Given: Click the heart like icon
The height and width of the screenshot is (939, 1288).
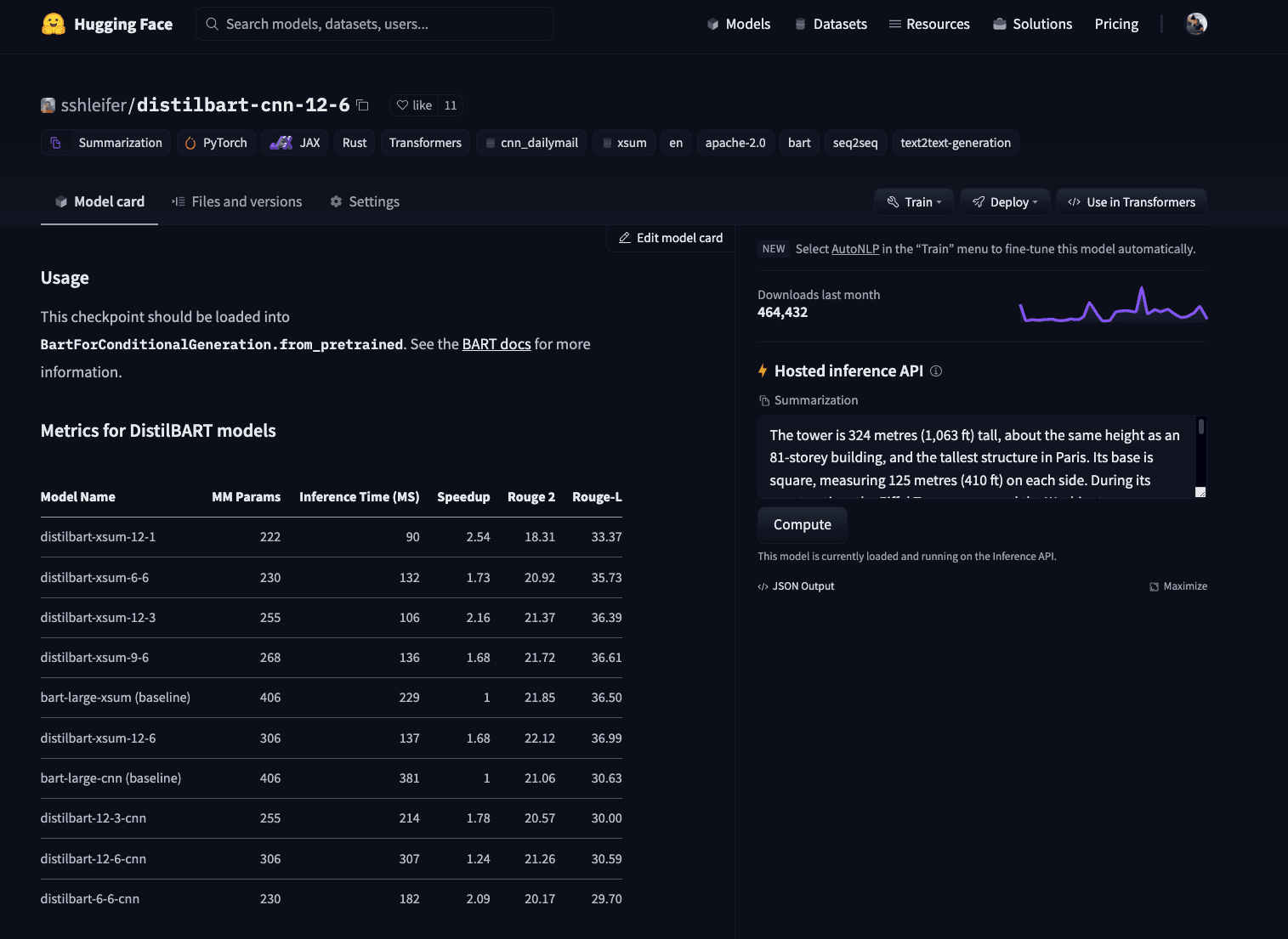Looking at the screenshot, I should coord(403,105).
